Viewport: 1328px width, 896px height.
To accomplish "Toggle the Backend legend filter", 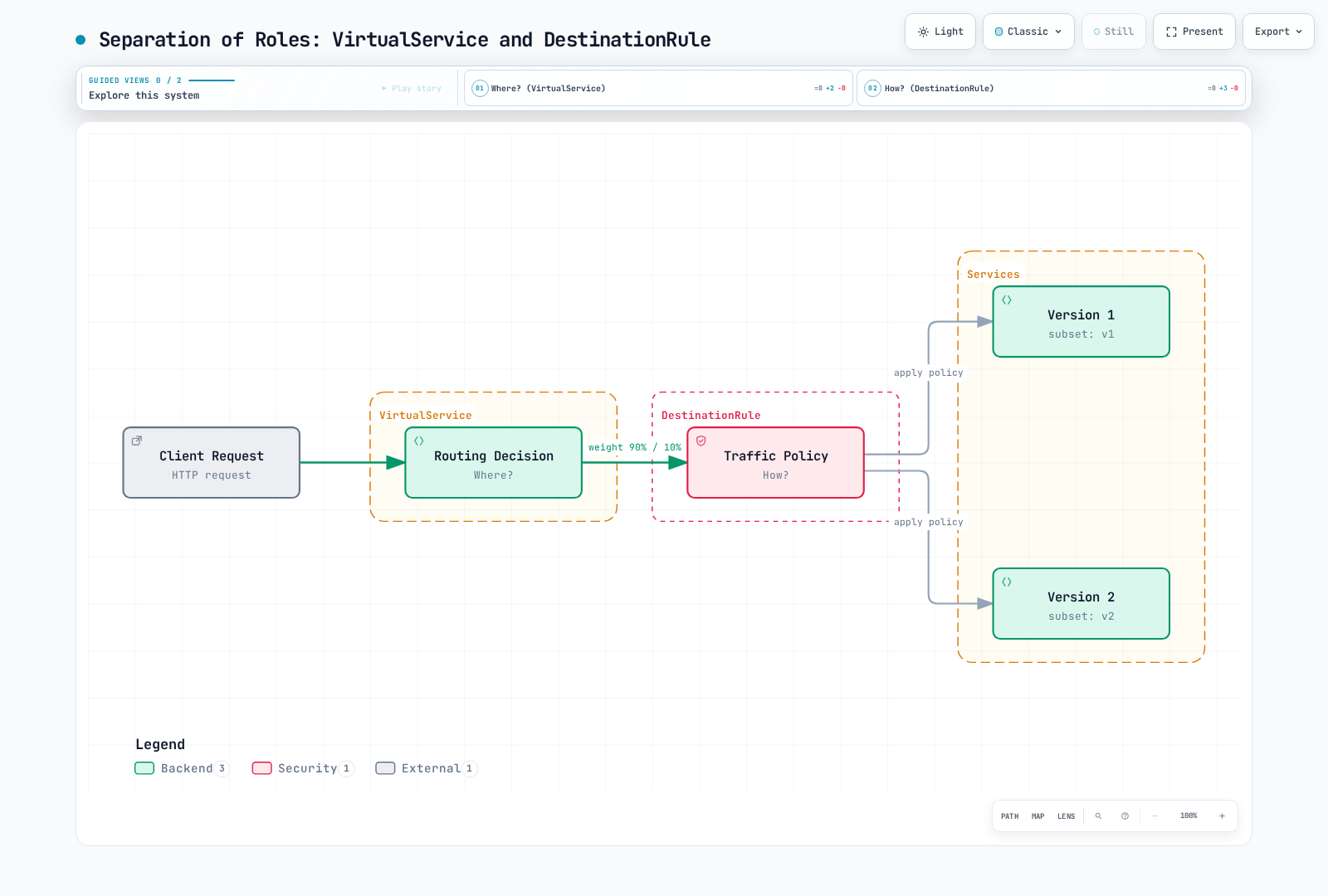I will click(x=181, y=768).
